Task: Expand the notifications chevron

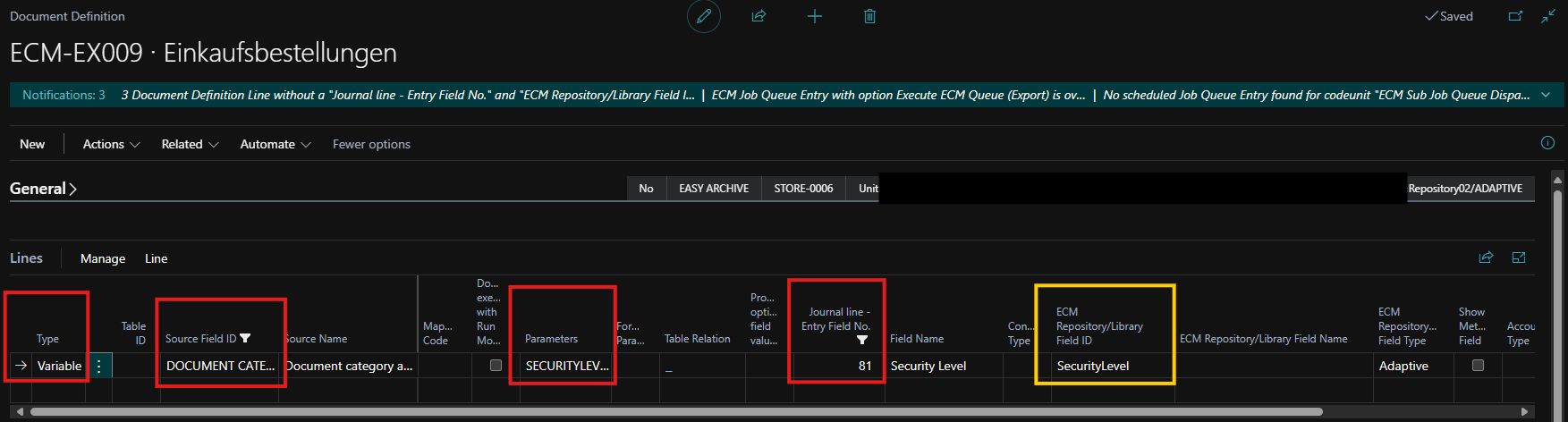Action: [1546, 95]
